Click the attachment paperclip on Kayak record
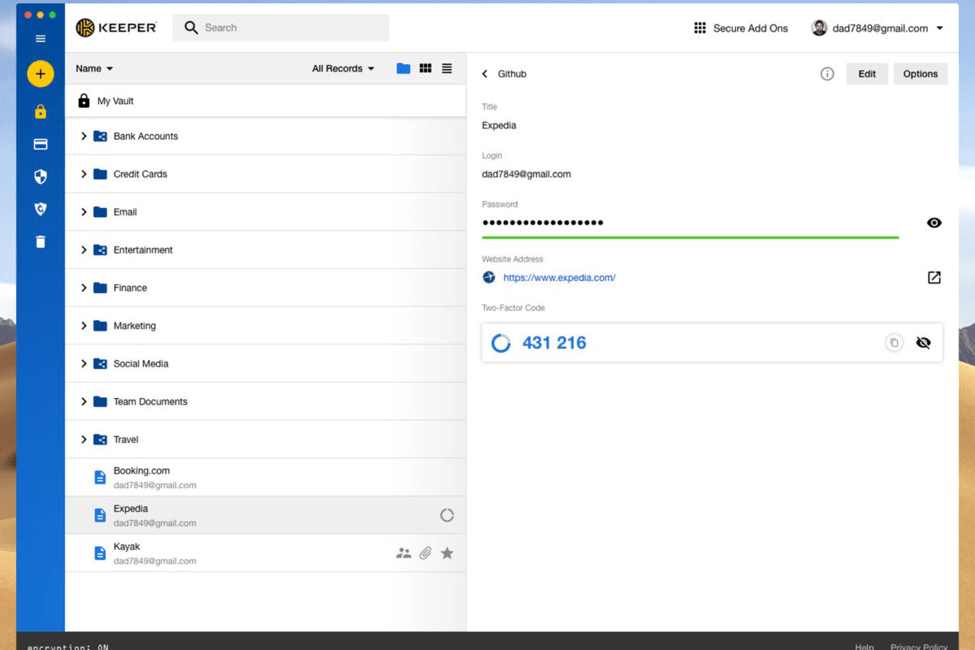This screenshot has width=975, height=650. tap(425, 551)
